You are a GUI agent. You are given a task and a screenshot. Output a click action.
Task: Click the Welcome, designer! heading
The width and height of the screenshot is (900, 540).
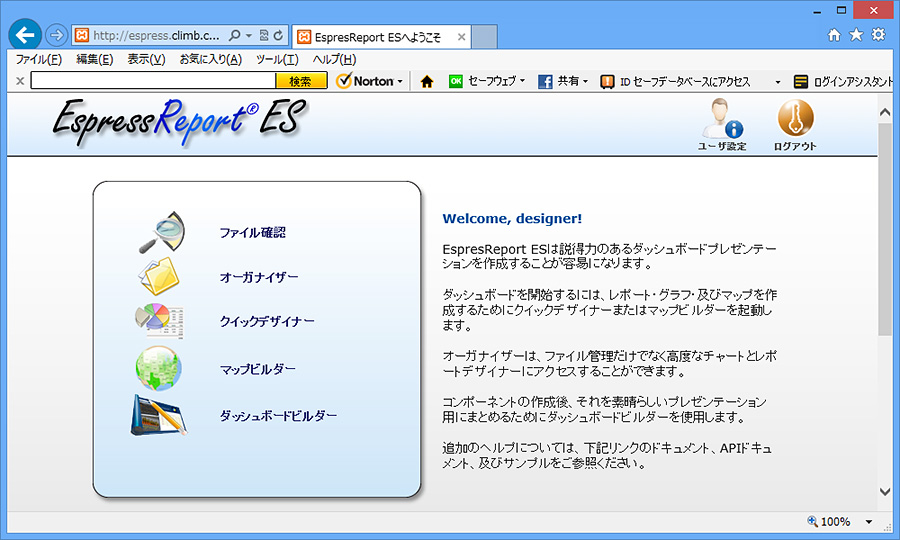(512, 219)
